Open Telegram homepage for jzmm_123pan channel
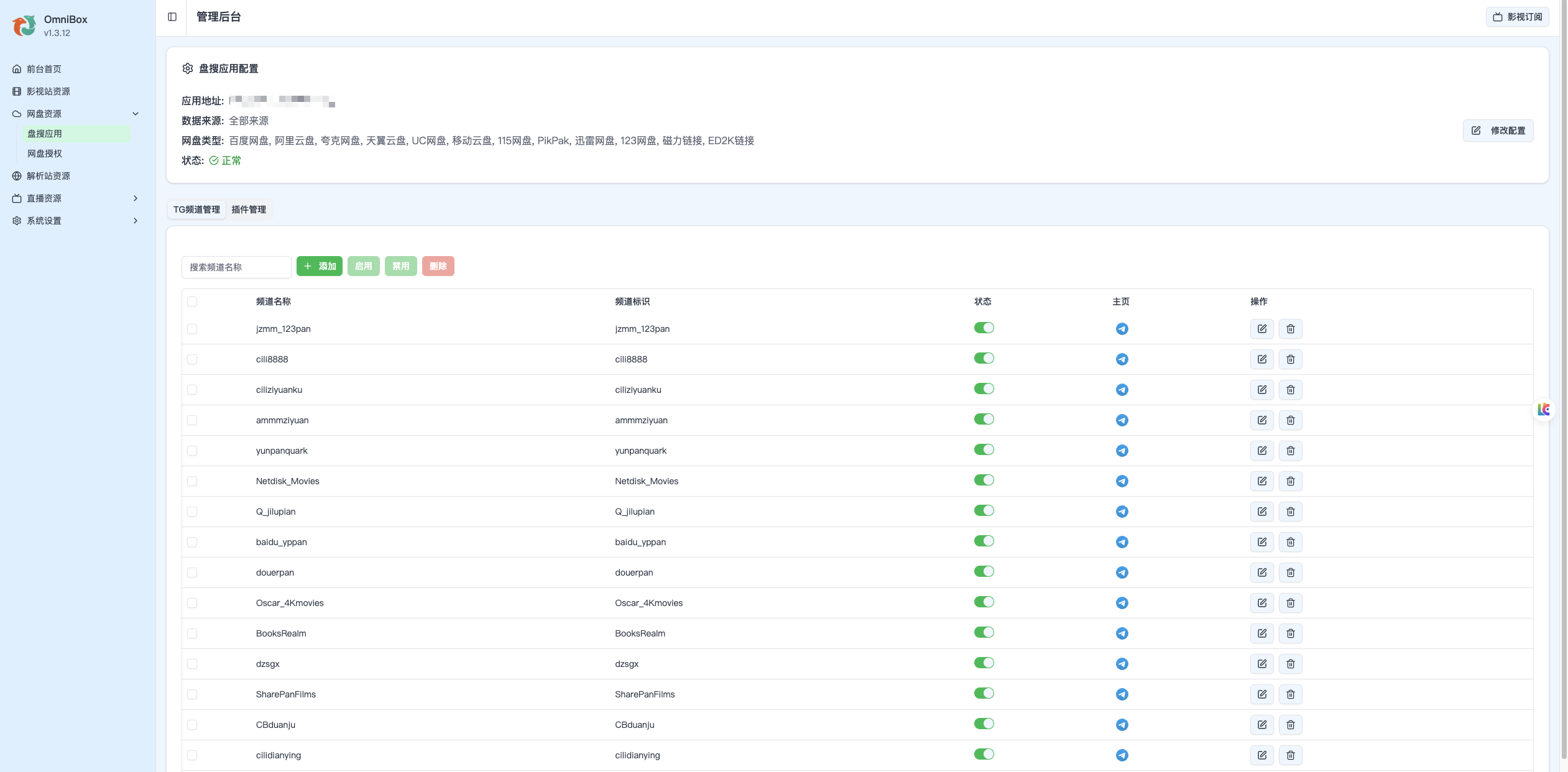The image size is (1568, 772). (1122, 329)
